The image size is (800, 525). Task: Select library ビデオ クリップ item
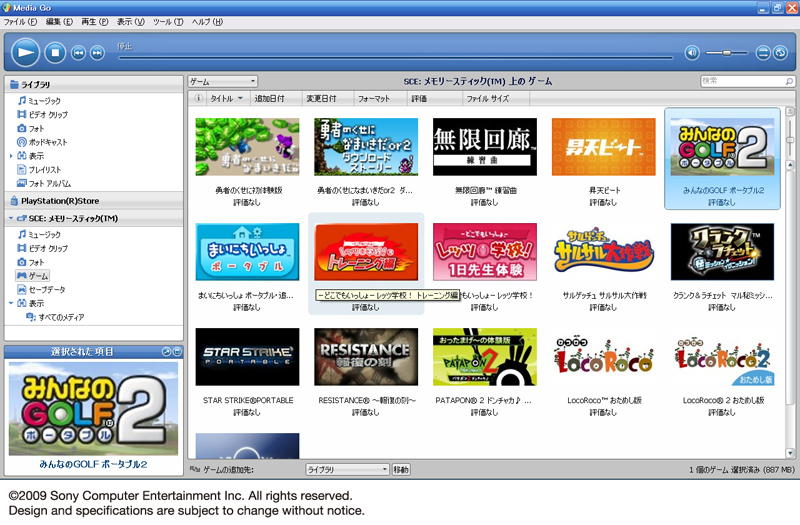pos(42,115)
